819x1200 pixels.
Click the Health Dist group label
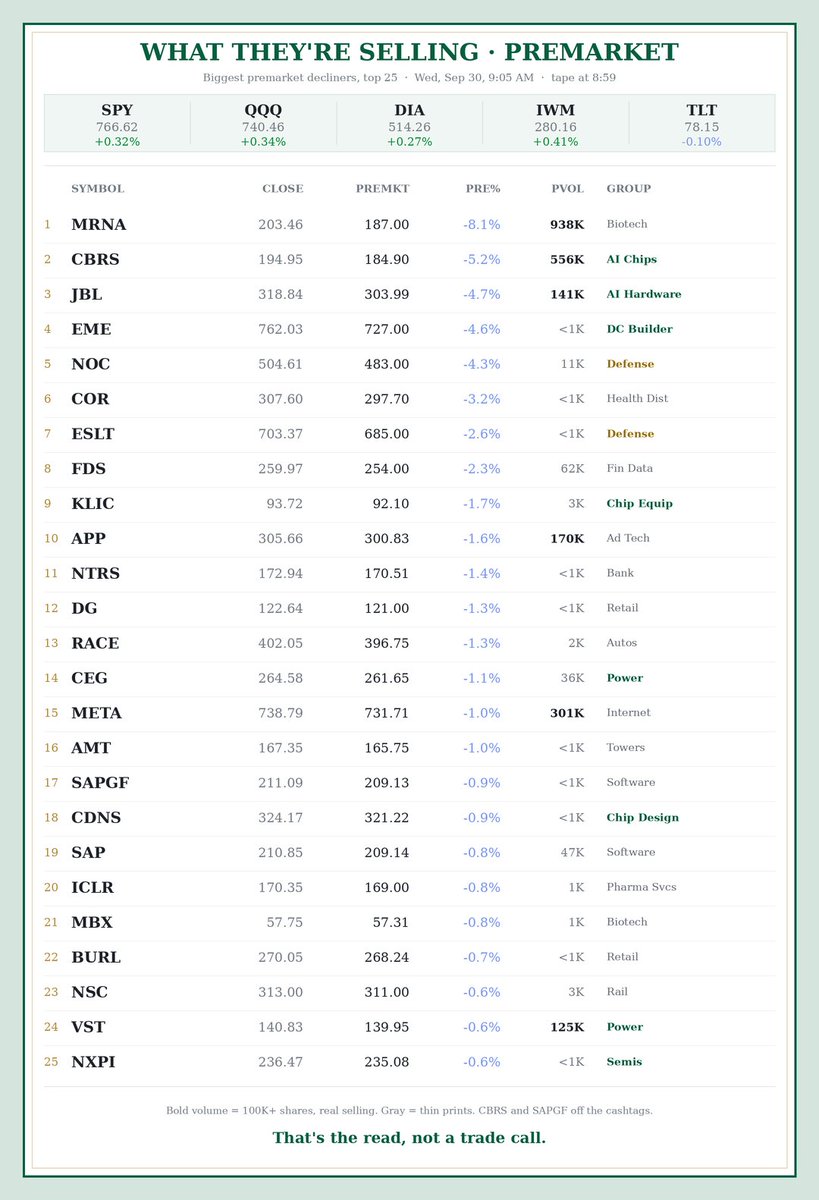(638, 399)
